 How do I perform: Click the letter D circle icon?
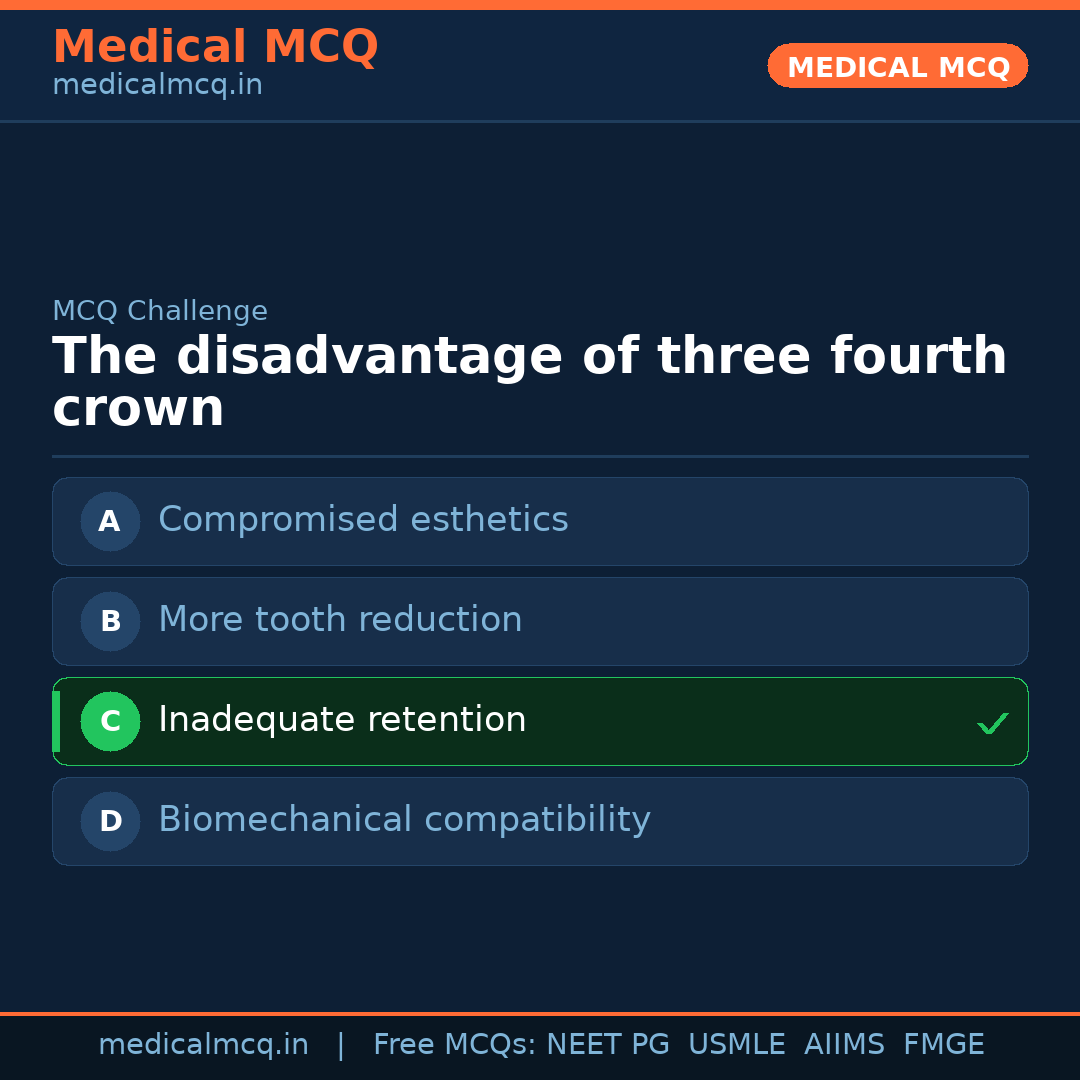[x=110, y=821]
